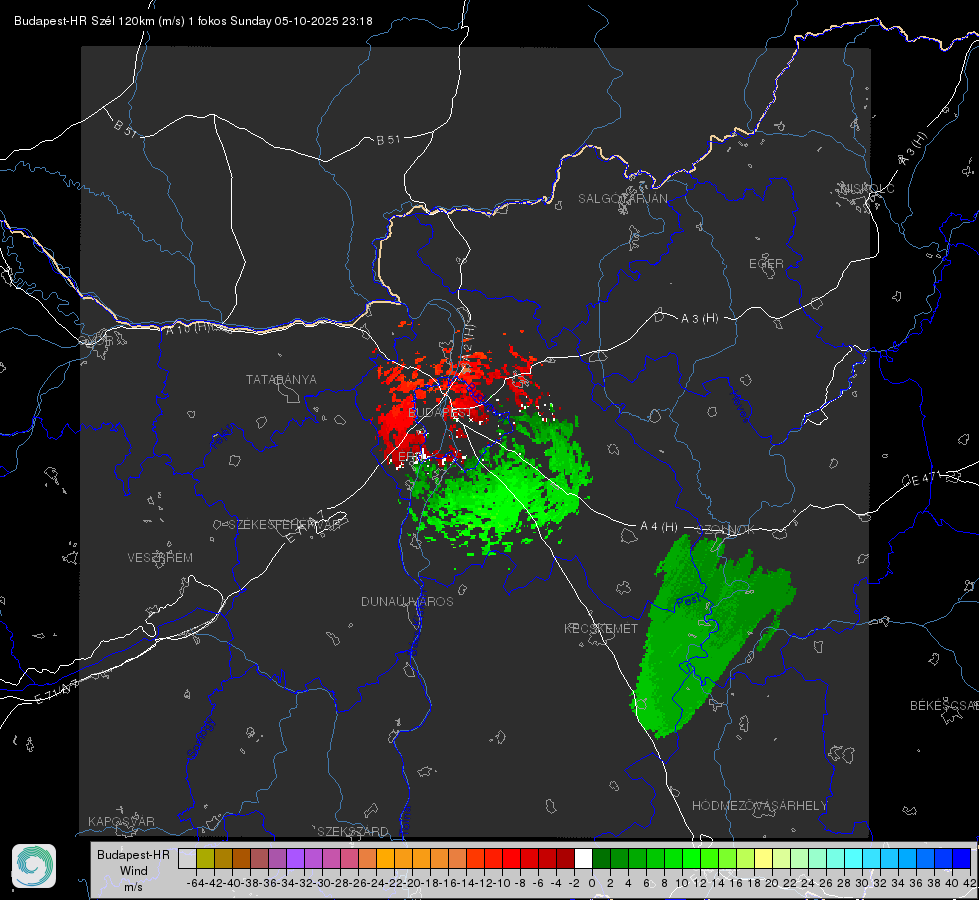979x900 pixels.
Task: Select the BÉKÉSCSABA label at map edge
Action: (944, 706)
